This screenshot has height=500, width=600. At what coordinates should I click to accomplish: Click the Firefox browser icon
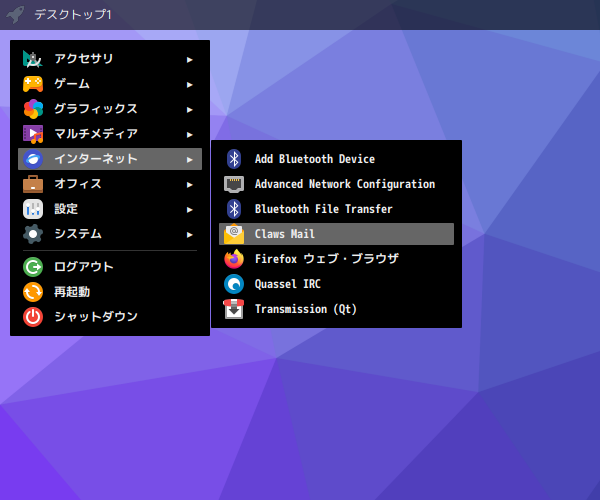(234, 259)
